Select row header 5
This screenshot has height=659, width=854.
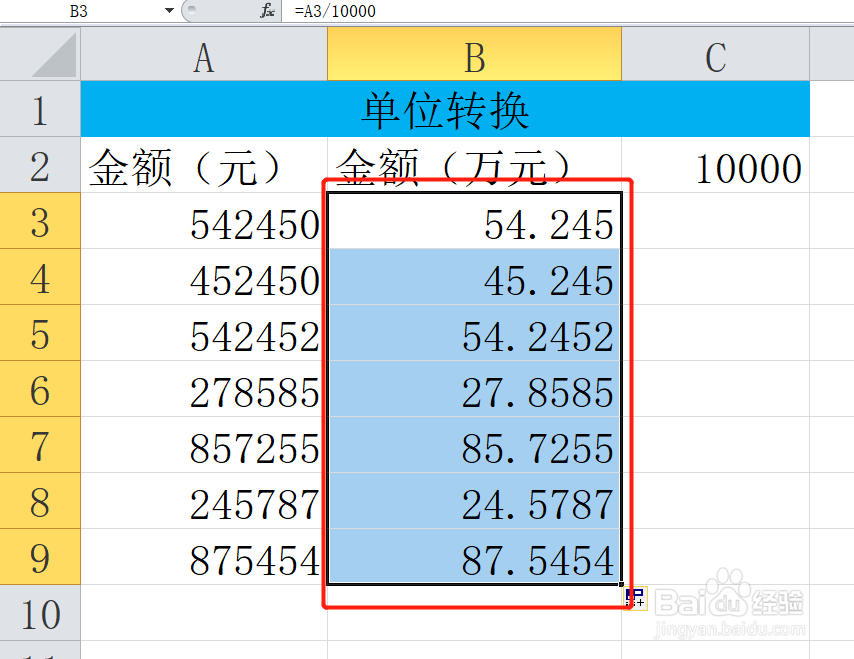[x=40, y=336]
